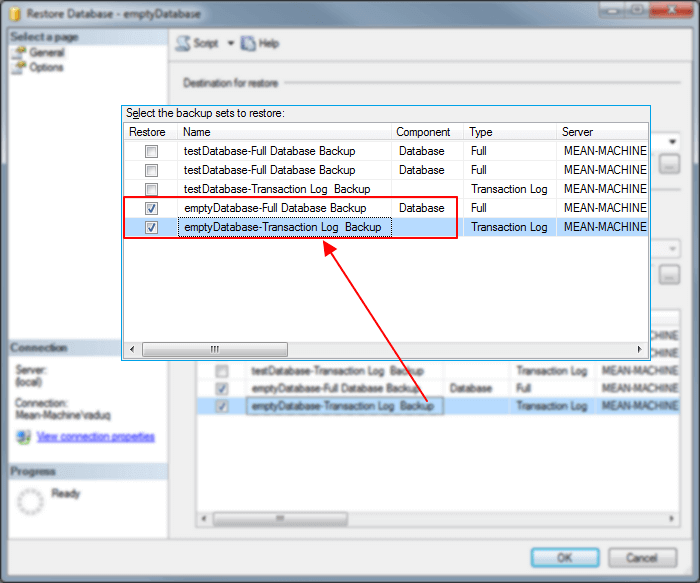Click the lower browse ellipsis button
700x583 pixels.
point(669,276)
